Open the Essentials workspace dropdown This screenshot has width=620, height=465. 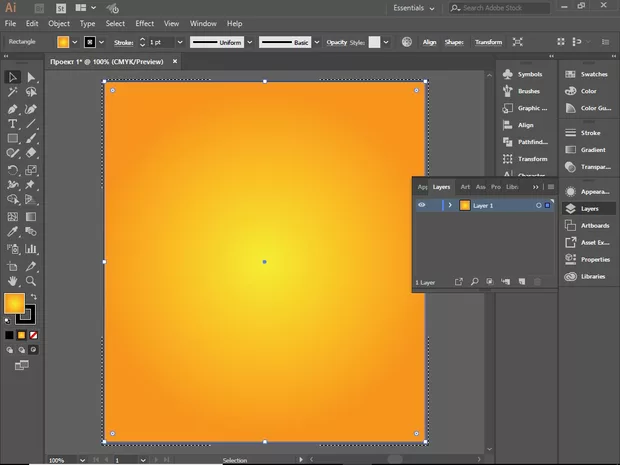(x=418, y=7)
